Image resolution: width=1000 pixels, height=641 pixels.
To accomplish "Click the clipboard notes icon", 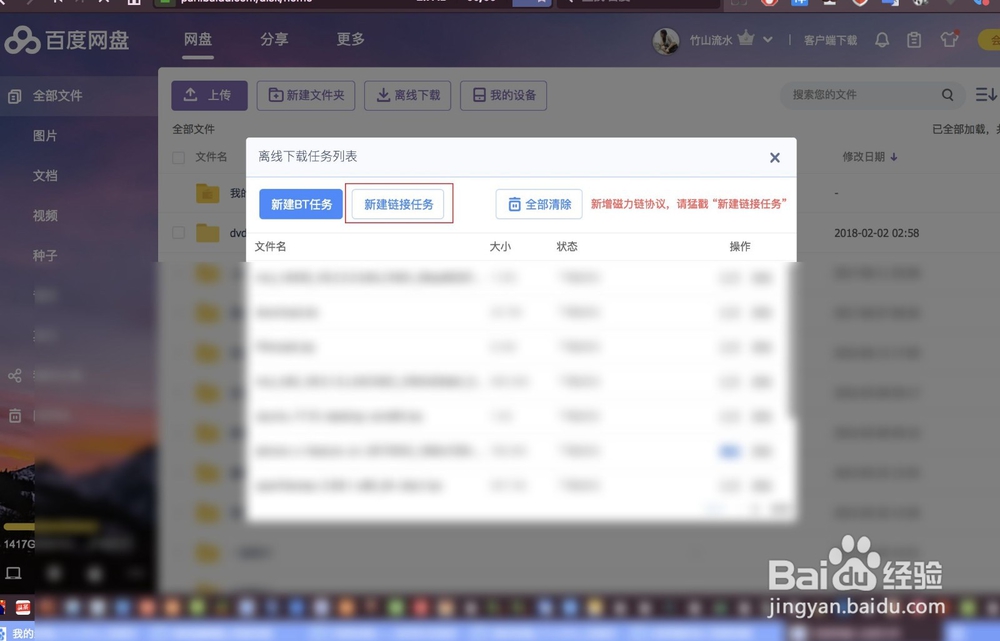I will pyautogui.click(x=914, y=40).
